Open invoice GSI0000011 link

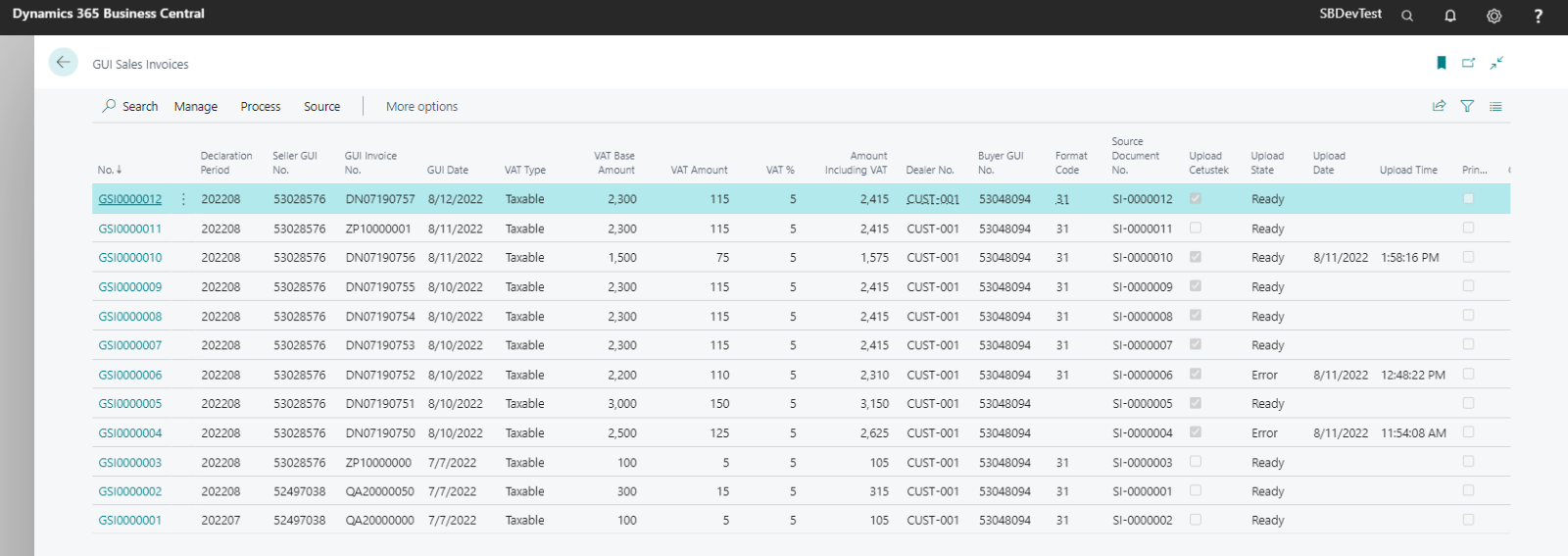pos(130,228)
